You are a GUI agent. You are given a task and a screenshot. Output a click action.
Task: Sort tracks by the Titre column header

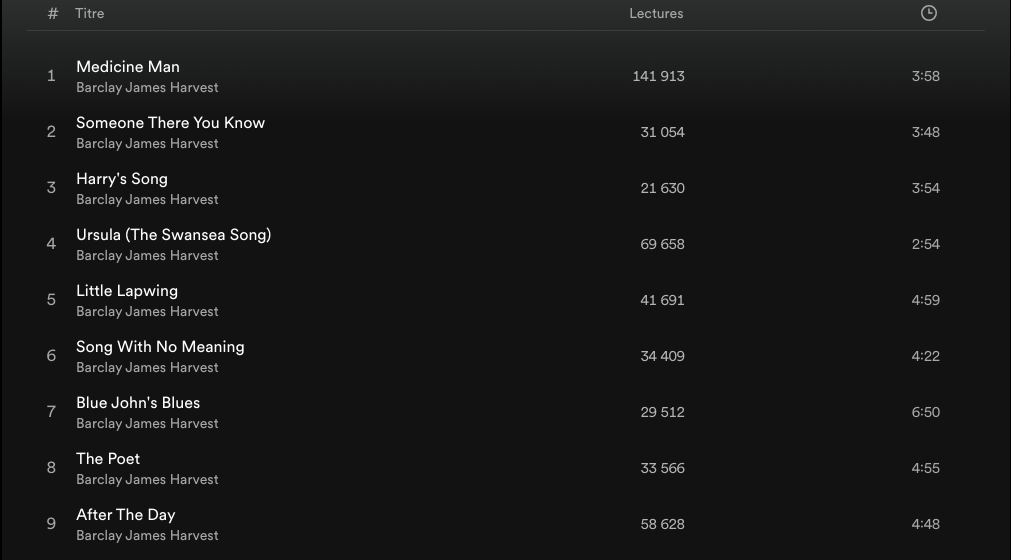tap(89, 13)
